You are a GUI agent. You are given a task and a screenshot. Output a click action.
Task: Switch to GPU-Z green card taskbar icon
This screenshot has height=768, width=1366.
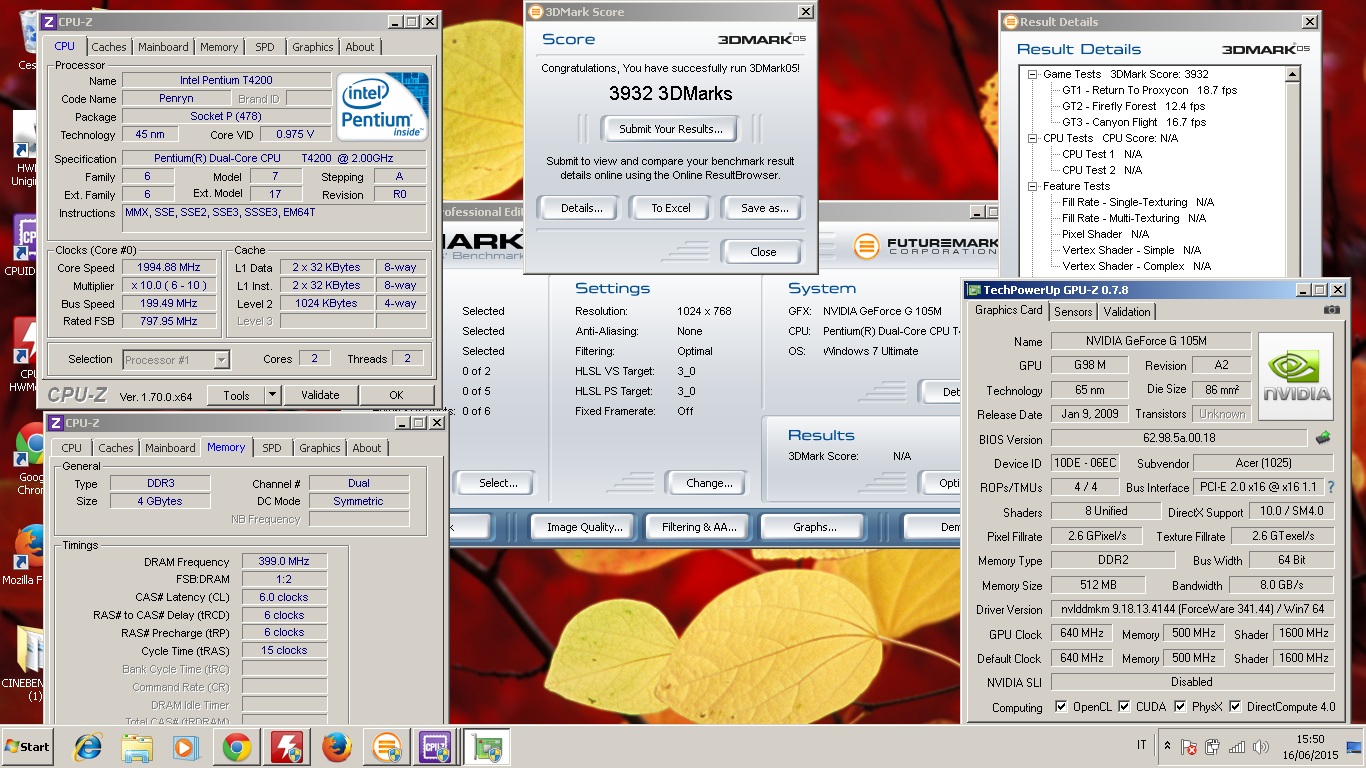point(488,747)
